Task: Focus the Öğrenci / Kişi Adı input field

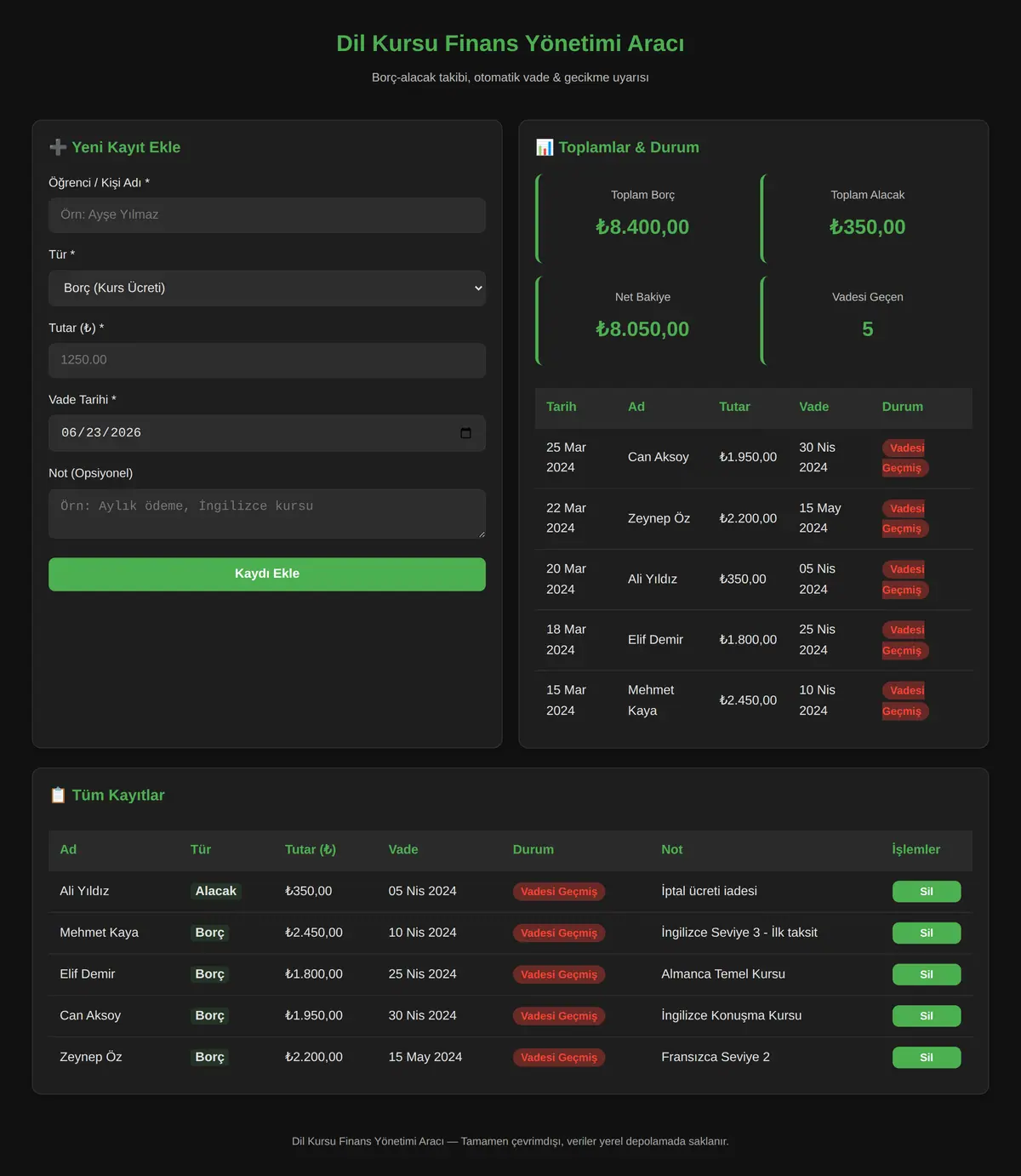Action: (267, 215)
